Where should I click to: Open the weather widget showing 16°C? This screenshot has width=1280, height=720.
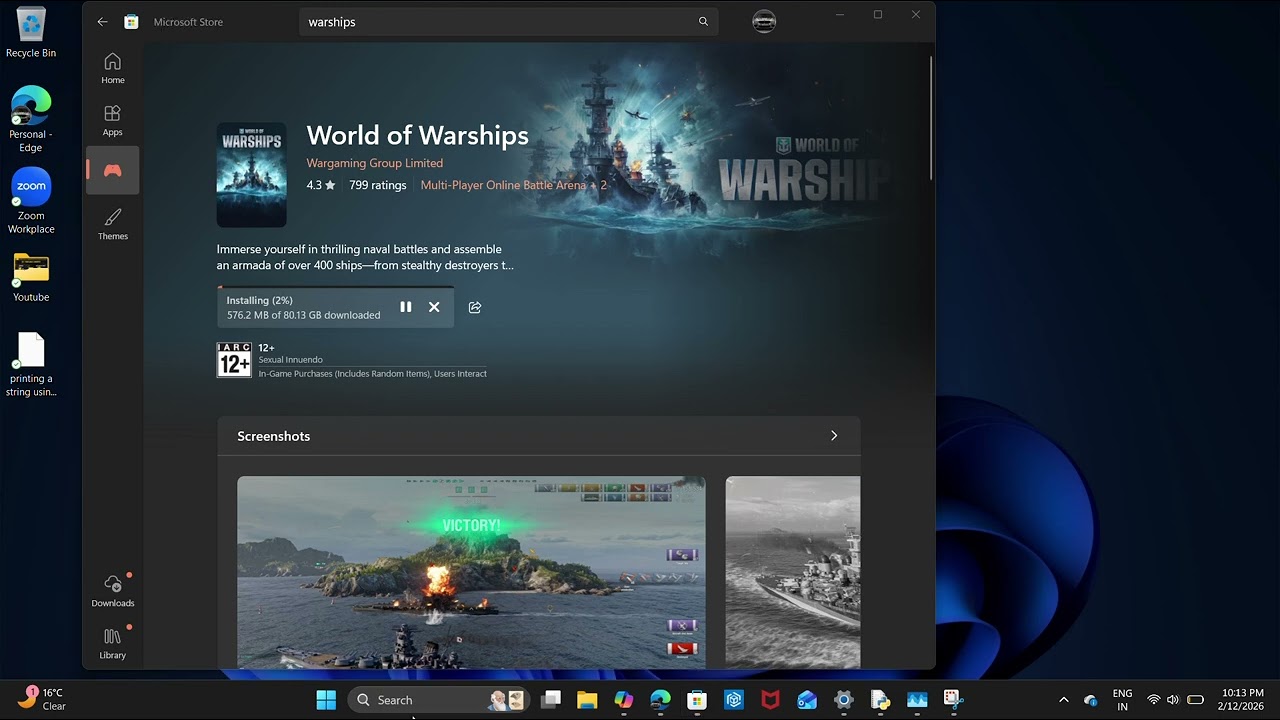[x=42, y=699]
